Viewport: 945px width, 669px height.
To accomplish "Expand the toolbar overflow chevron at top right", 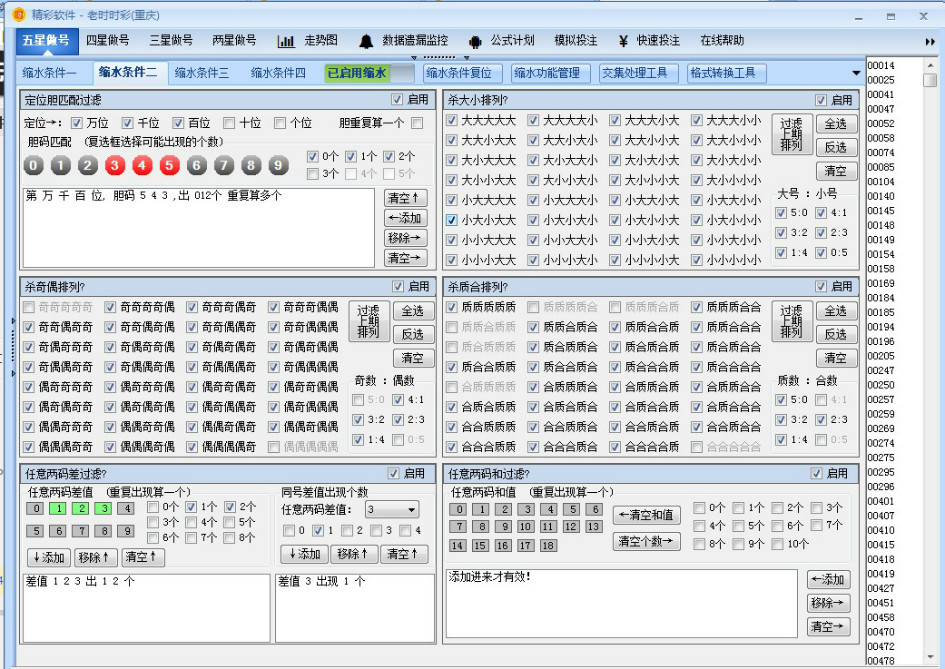I will coord(929,42).
